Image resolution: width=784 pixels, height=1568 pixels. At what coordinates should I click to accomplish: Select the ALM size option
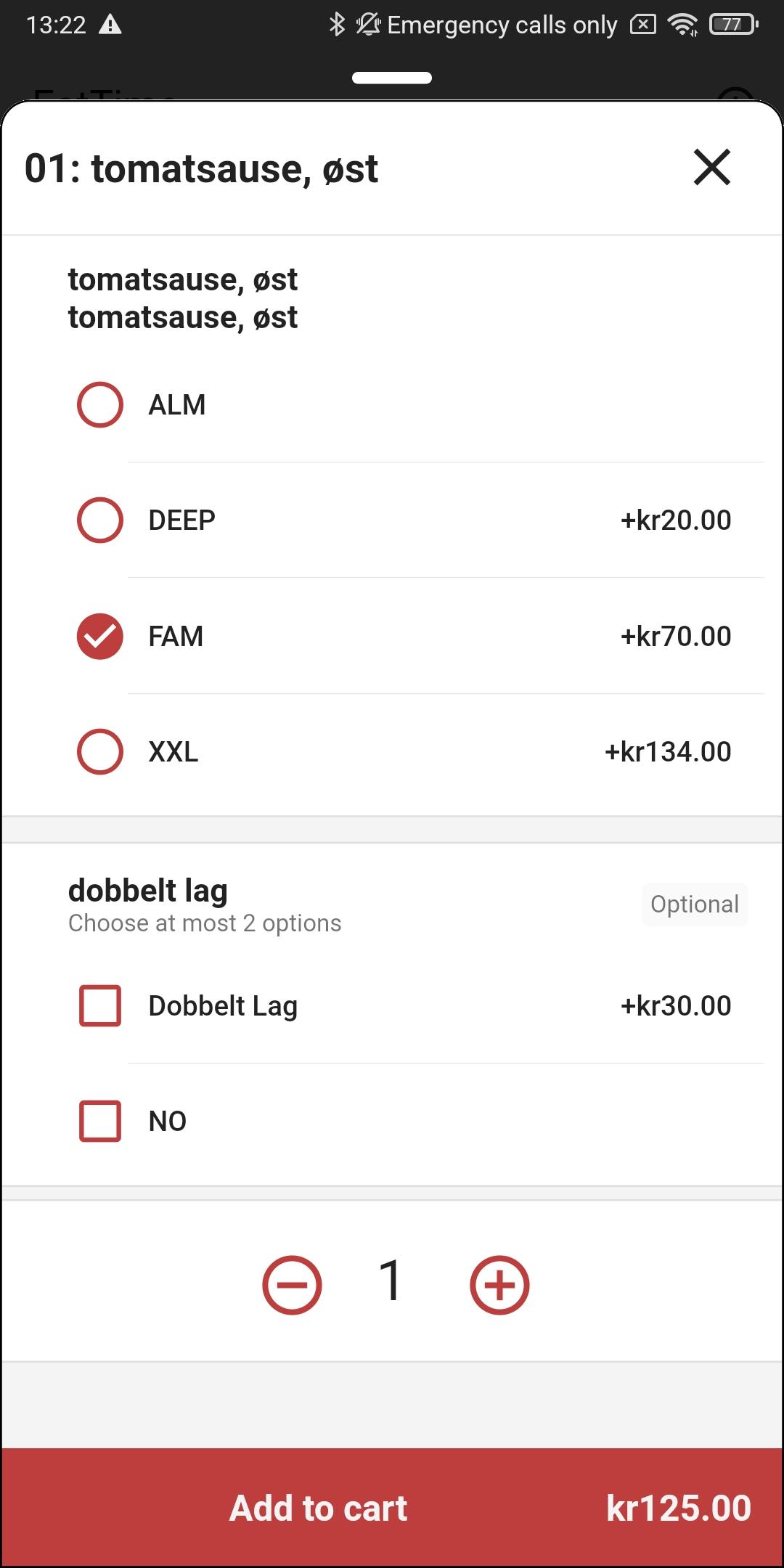click(x=100, y=404)
